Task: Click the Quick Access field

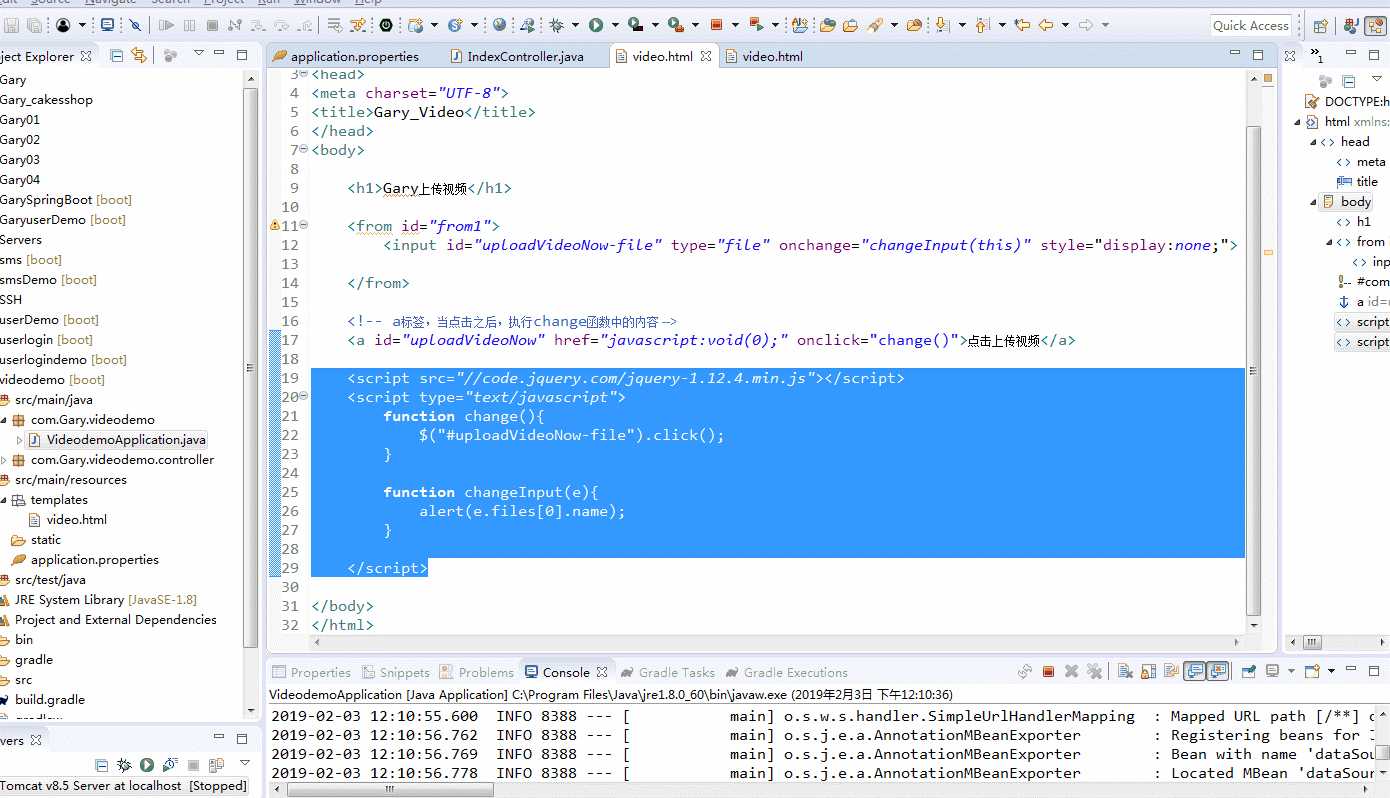Action: click(x=1251, y=26)
